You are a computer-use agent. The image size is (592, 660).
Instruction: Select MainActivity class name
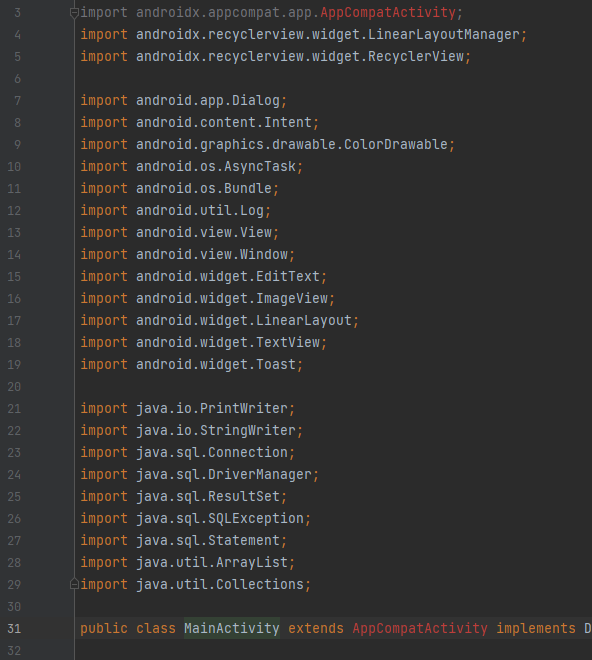point(232,628)
